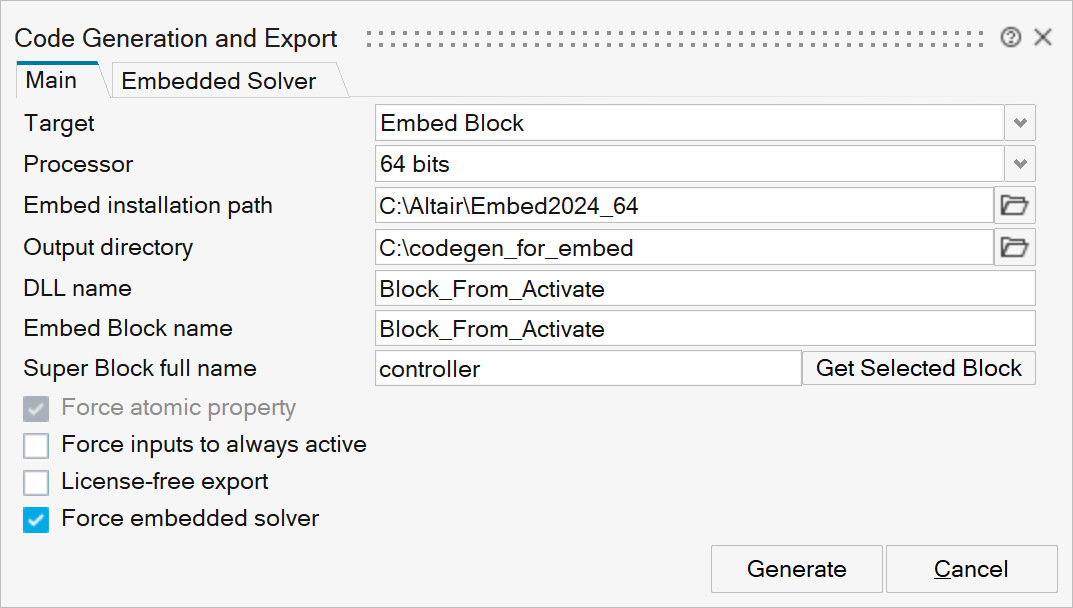Click the Output directory path field
Screen dimensions: 1073x608
click(684, 248)
